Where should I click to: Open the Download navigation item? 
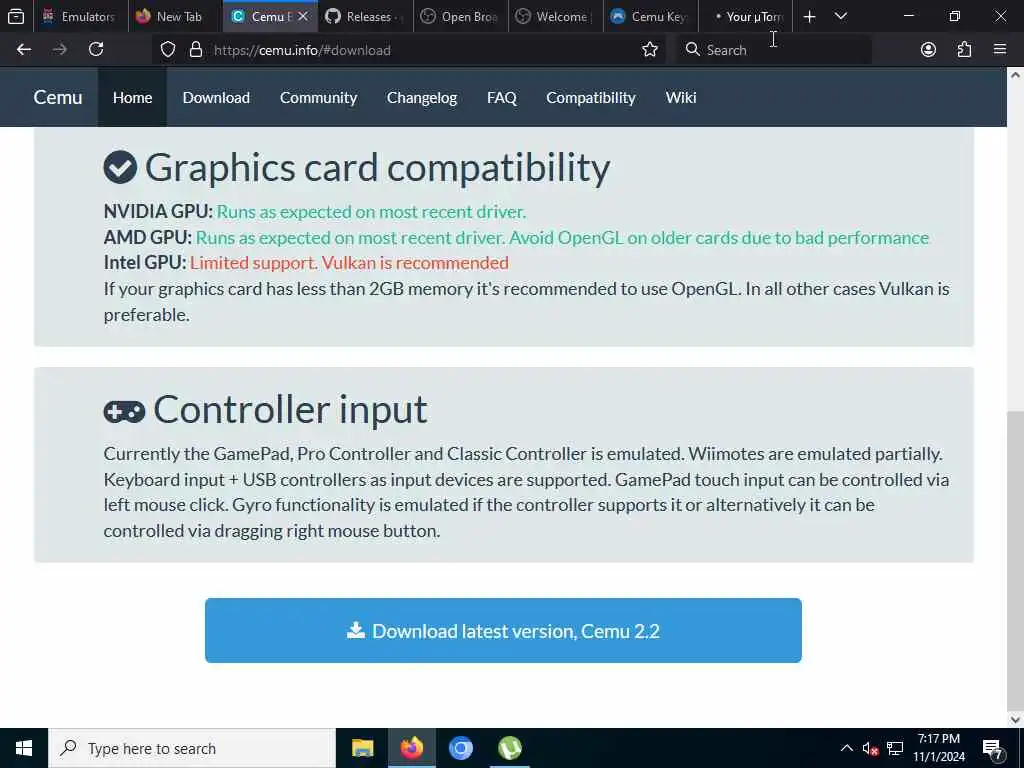(x=216, y=97)
